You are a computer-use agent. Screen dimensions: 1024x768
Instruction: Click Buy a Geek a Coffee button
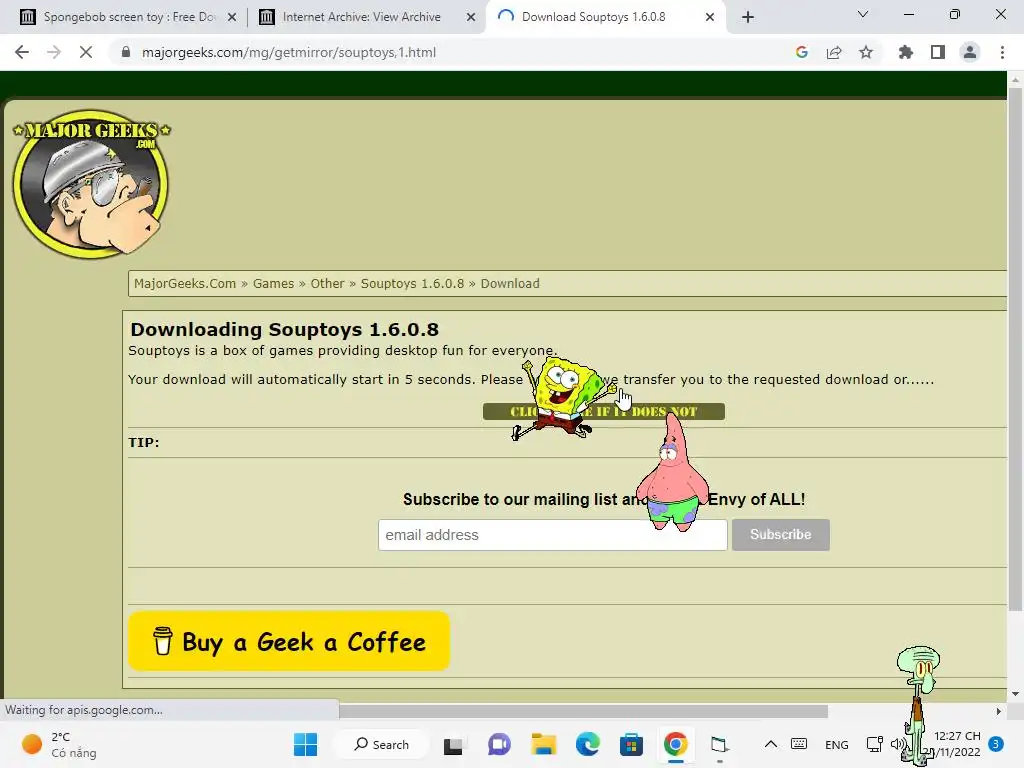pyautogui.click(x=289, y=641)
